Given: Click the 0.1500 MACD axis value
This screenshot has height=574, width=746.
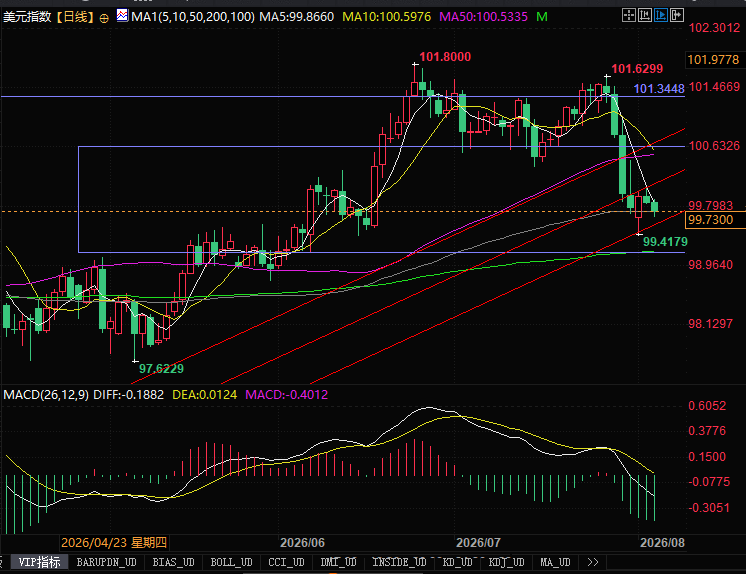Looking at the screenshot, I should 707,457.
